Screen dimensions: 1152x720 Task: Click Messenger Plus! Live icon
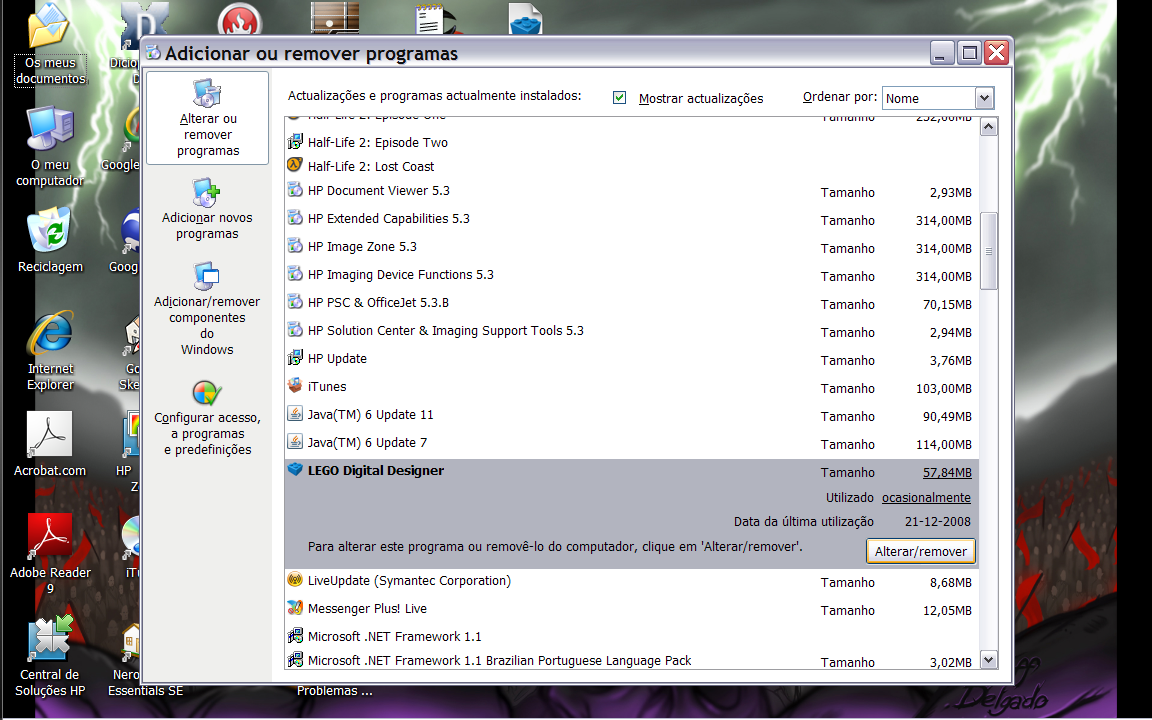pyautogui.click(x=295, y=608)
